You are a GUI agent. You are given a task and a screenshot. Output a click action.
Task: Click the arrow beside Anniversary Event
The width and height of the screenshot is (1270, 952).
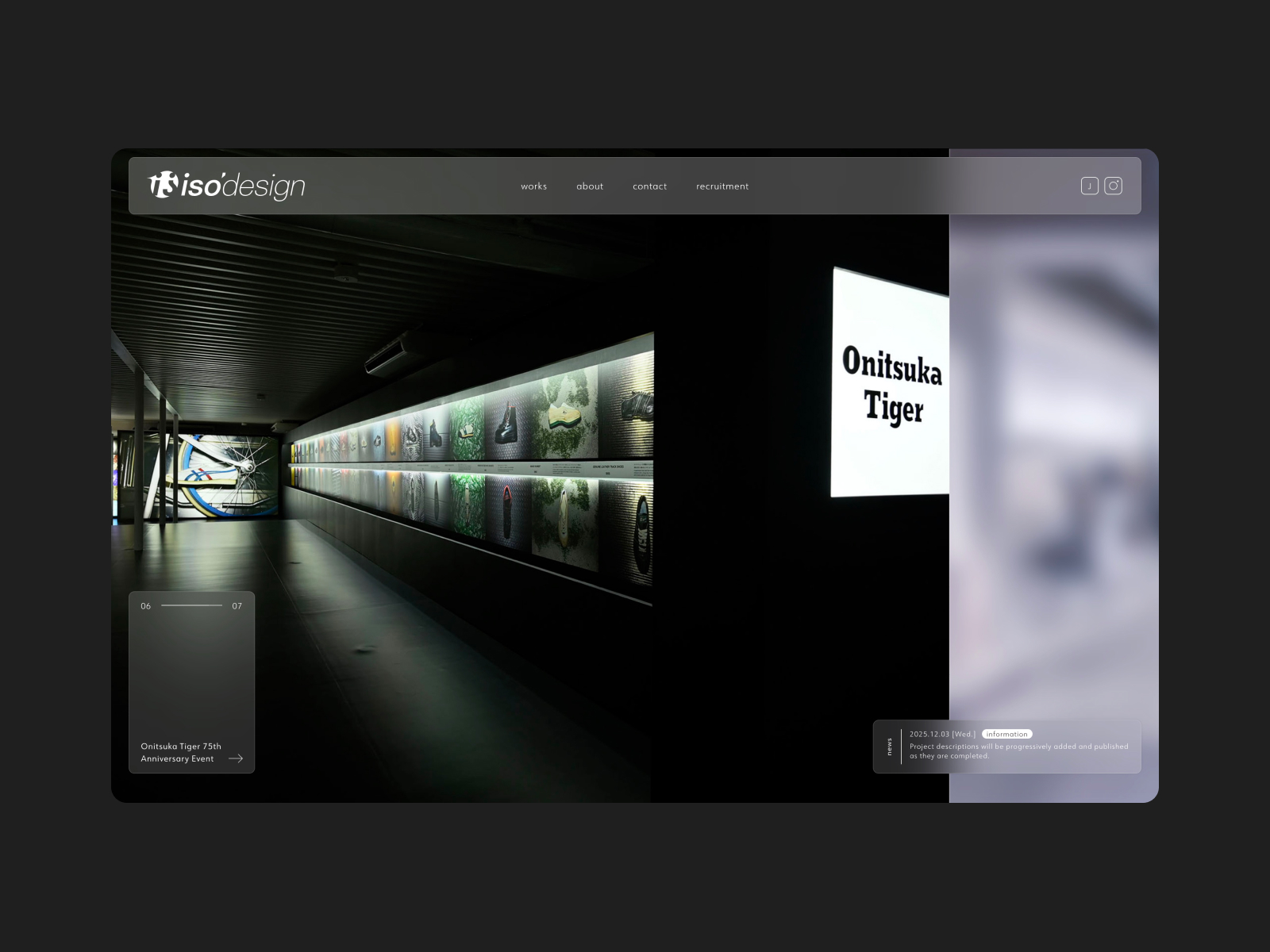coord(236,758)
